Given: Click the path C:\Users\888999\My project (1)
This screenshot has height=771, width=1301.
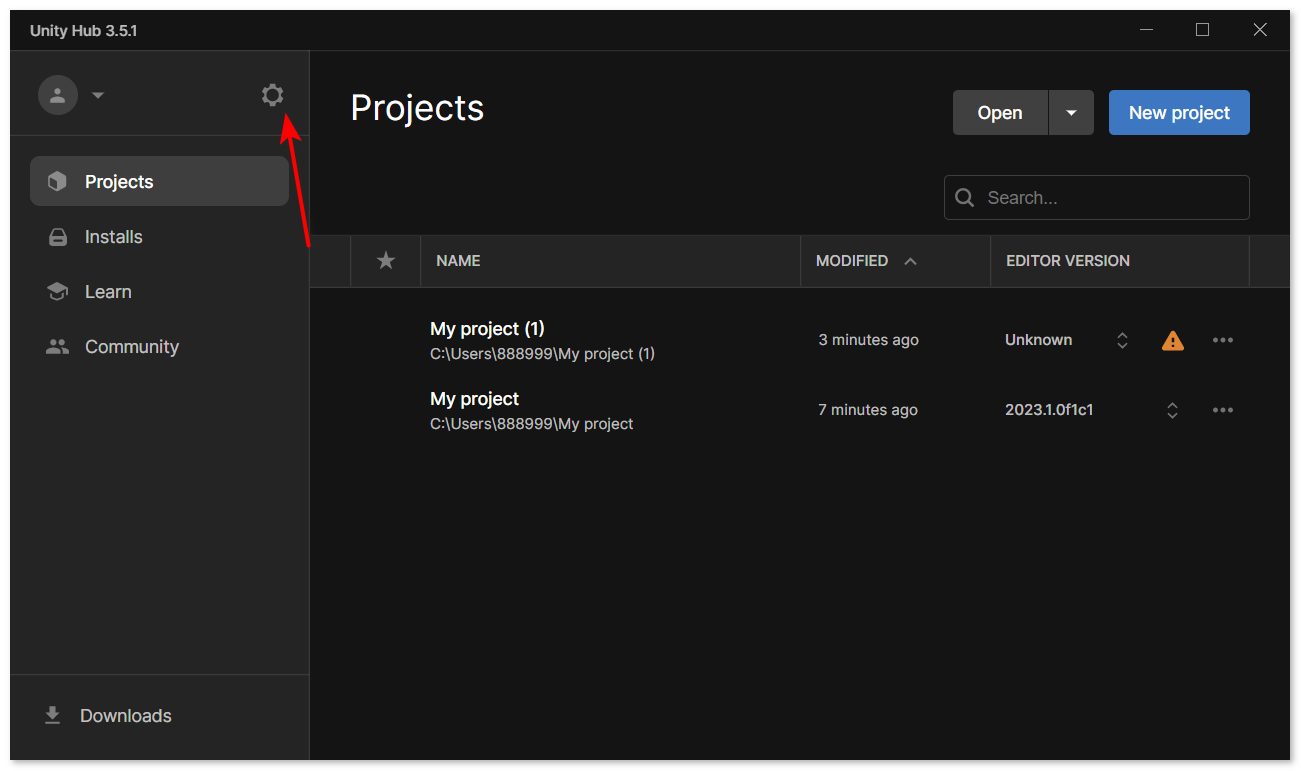Looking at the screenshot, I should click(542, 354).
